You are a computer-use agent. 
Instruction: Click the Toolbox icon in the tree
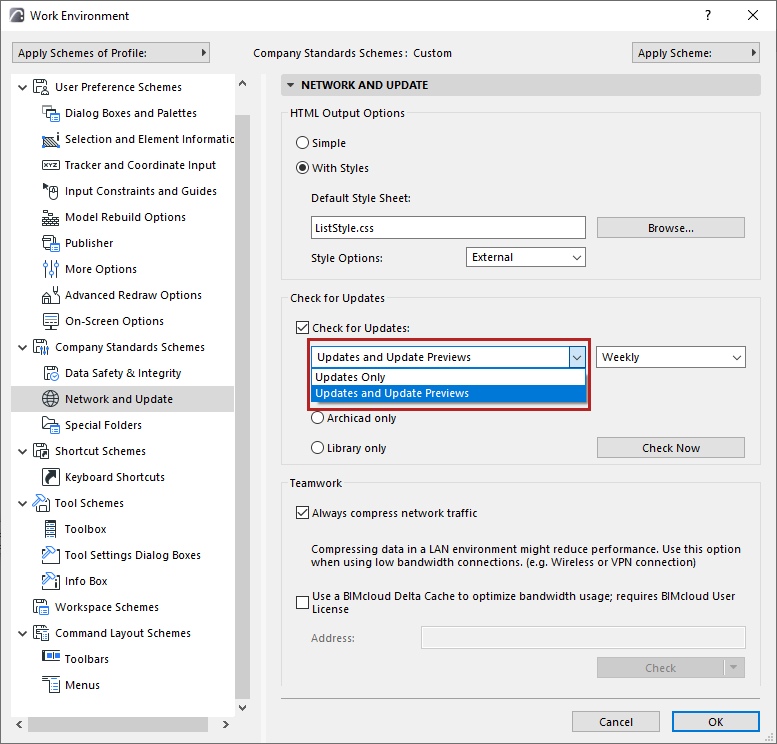pyautogui.click(x=51, y=529)
